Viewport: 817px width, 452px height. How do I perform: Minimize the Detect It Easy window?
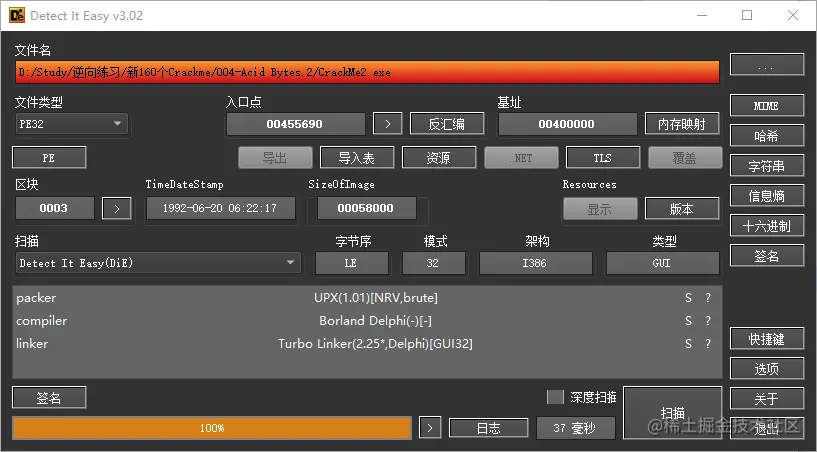coord(702,15)
